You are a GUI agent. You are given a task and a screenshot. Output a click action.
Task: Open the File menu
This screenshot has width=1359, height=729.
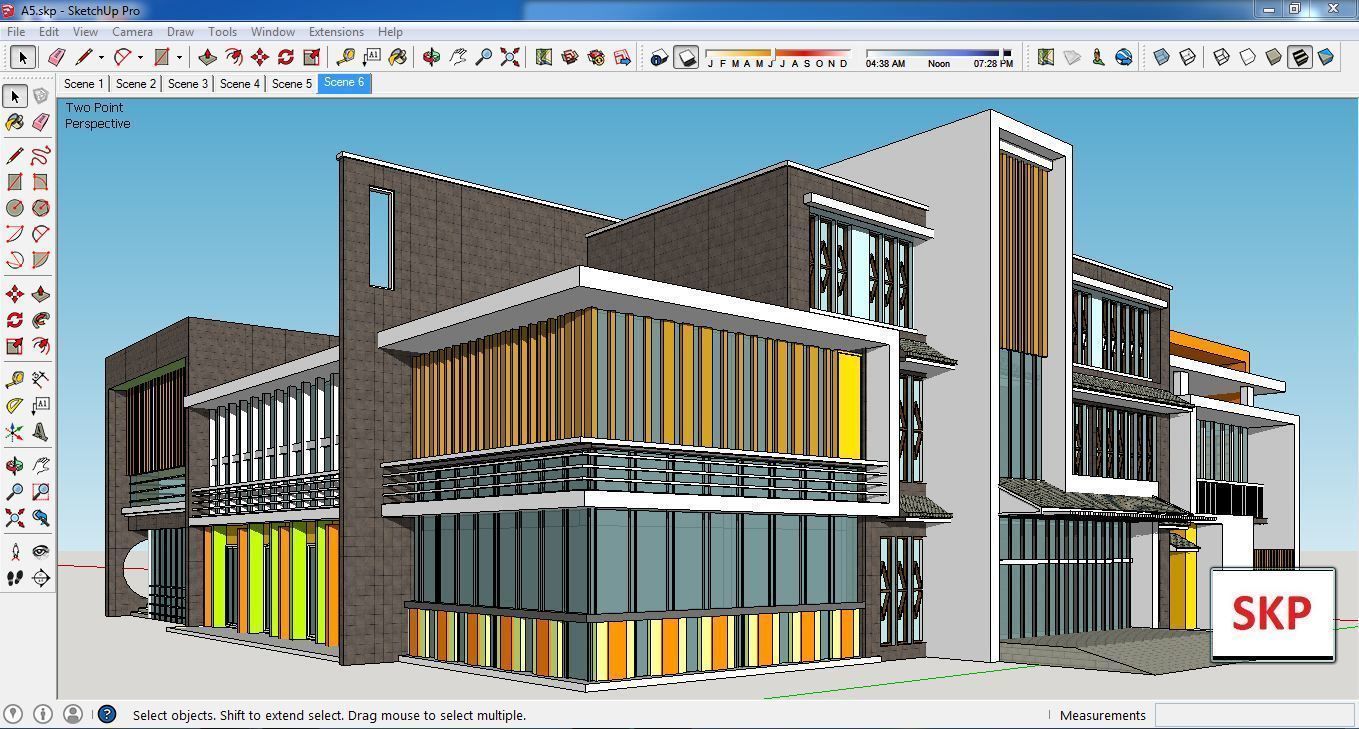(x=16, y=32)
